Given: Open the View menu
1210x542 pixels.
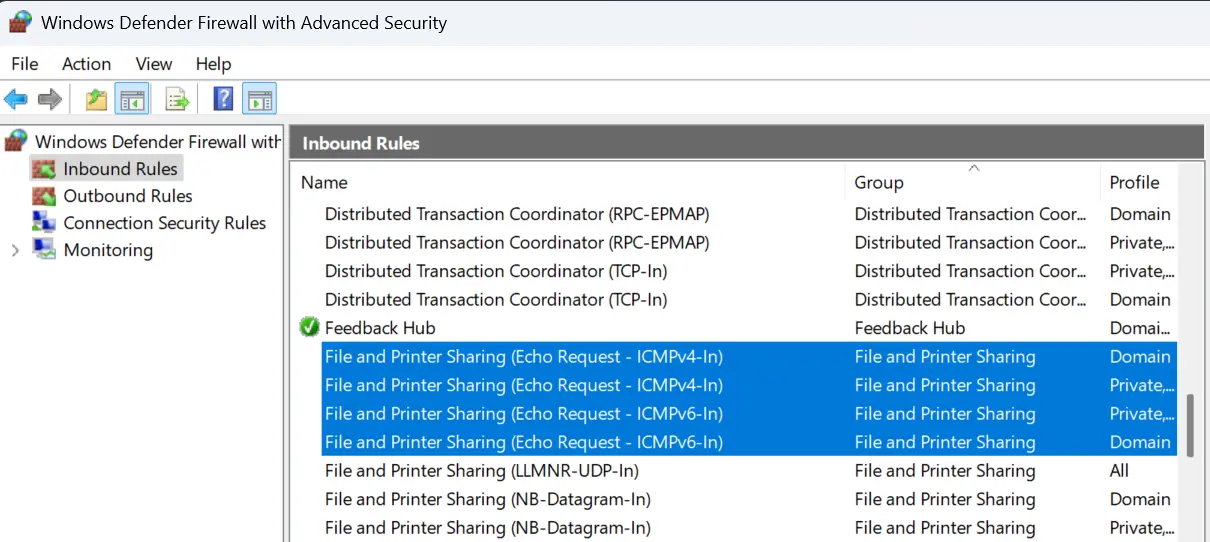Looking at the screenshot, I should coord(154,63).
